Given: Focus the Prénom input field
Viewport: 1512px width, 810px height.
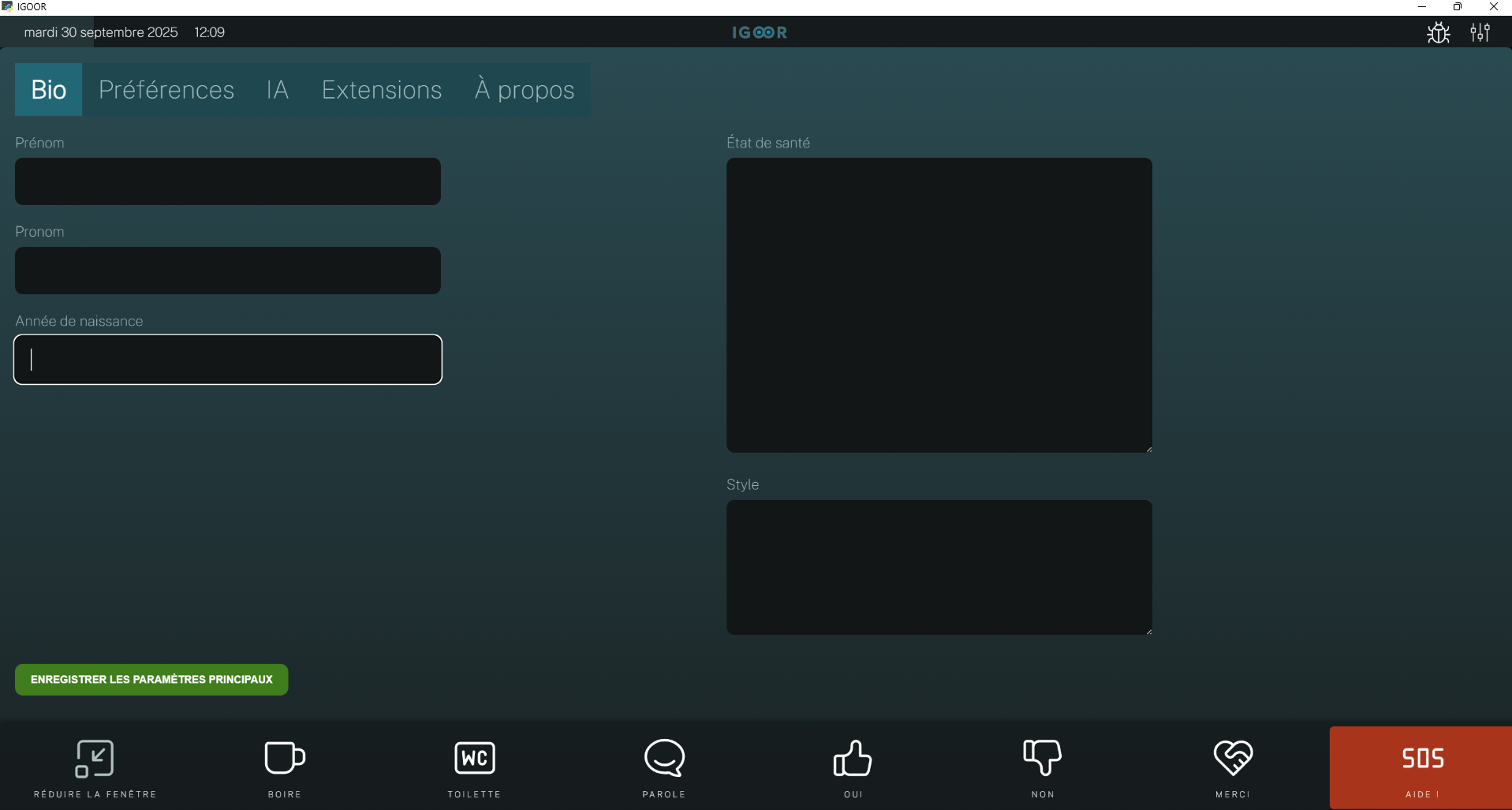Looking at the screenshot, I should [228, 181].
